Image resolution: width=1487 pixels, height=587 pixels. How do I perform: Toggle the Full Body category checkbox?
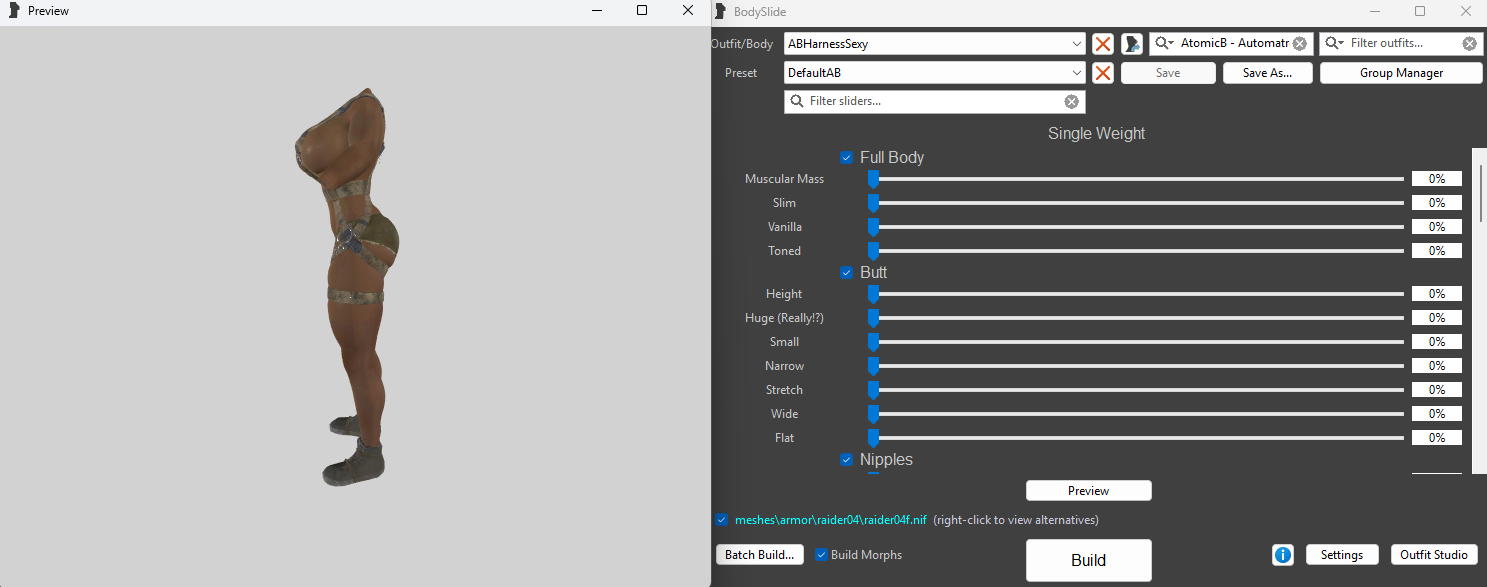[x=846, y=158]
